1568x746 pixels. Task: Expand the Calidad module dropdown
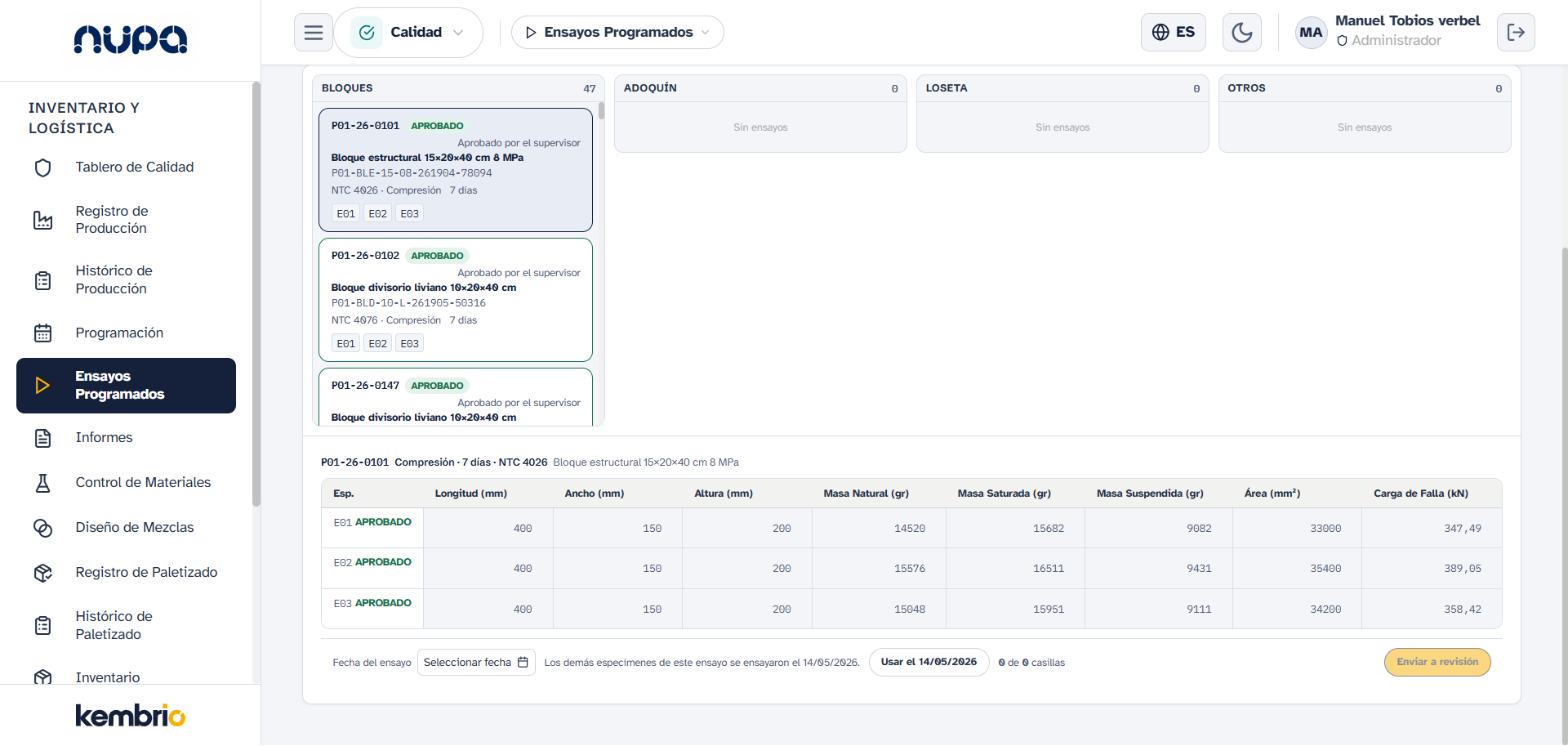coord(408,32)
